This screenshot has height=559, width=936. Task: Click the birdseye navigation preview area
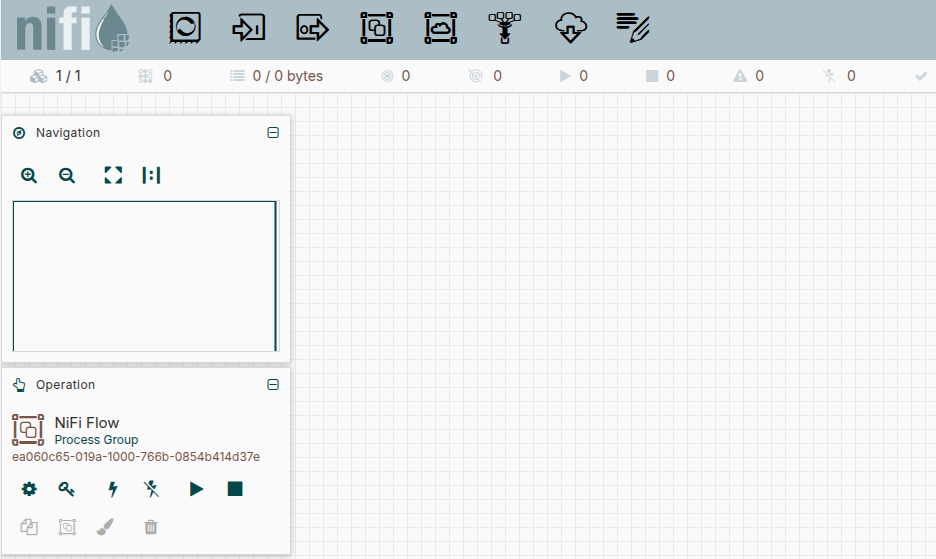[144, 275]
